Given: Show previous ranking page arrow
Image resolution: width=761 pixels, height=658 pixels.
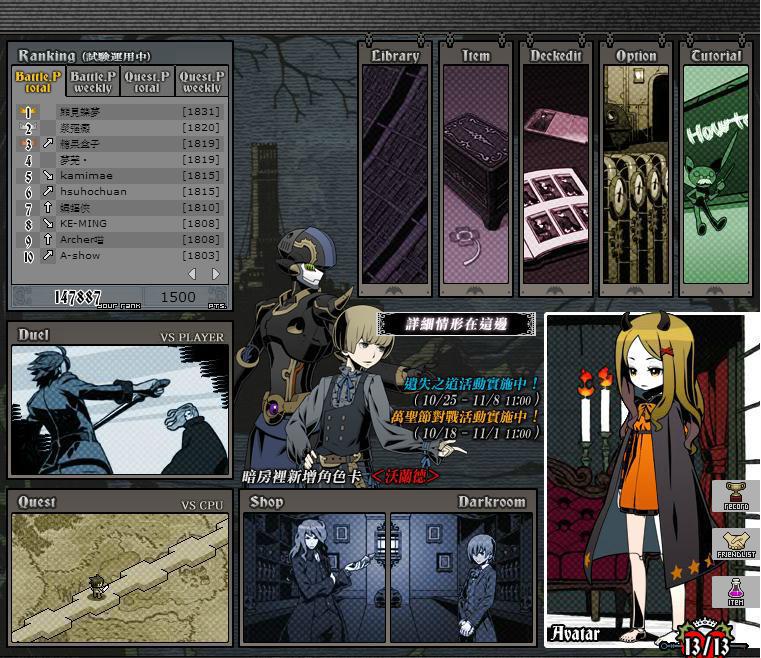Looking at the screenshot, I should [x=192, y=274].
